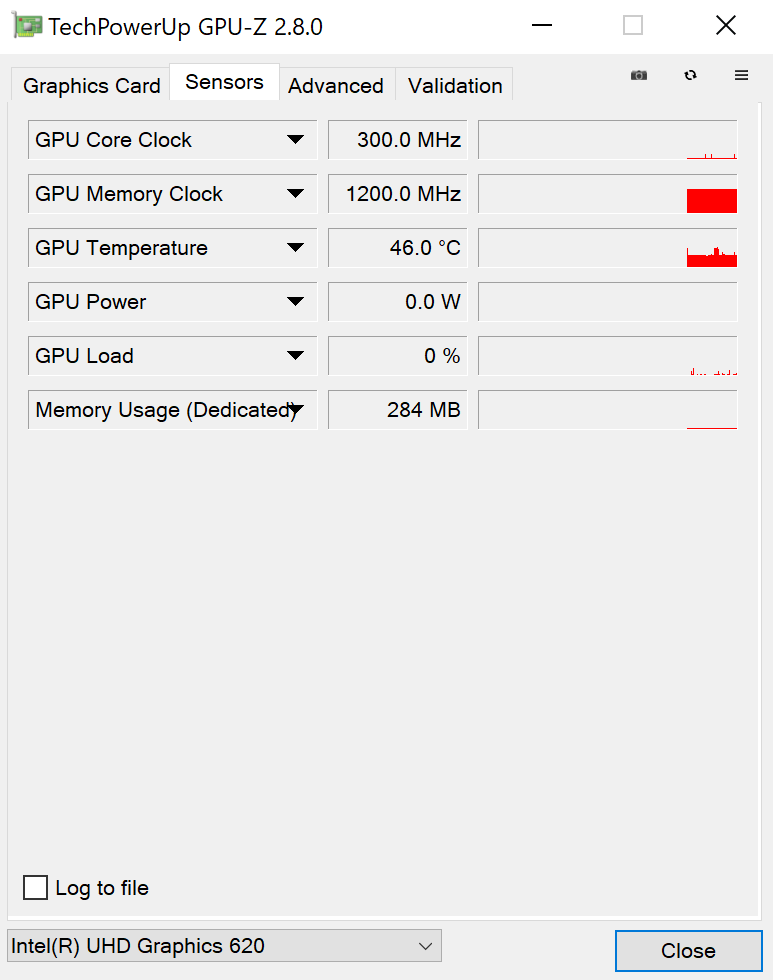This screenshot has width=773, height=980.
Task: Go to the Validation tab
Action: tap(455, 86)
